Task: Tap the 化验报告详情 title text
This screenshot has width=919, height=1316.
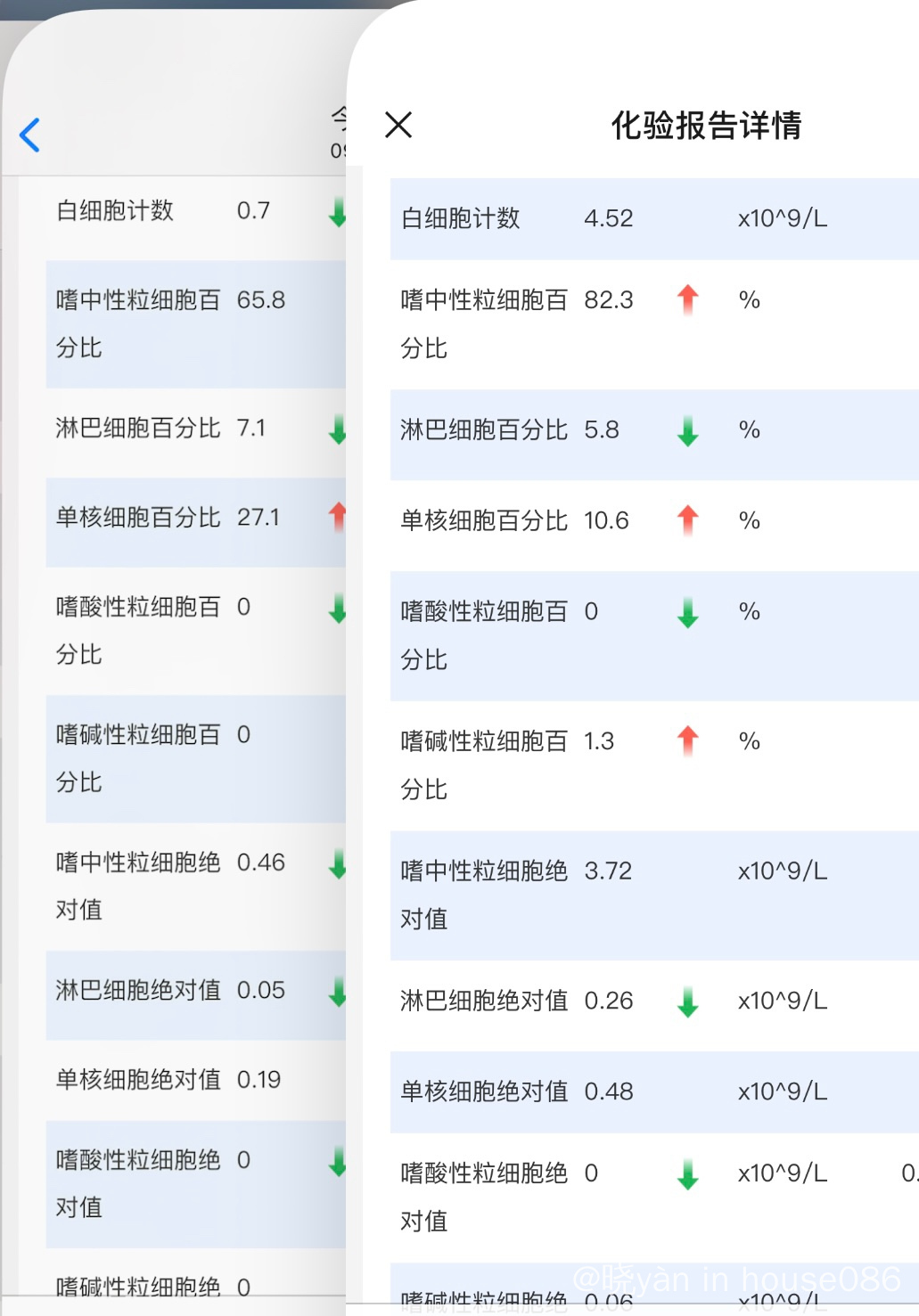Action: (x=706, y=126)
